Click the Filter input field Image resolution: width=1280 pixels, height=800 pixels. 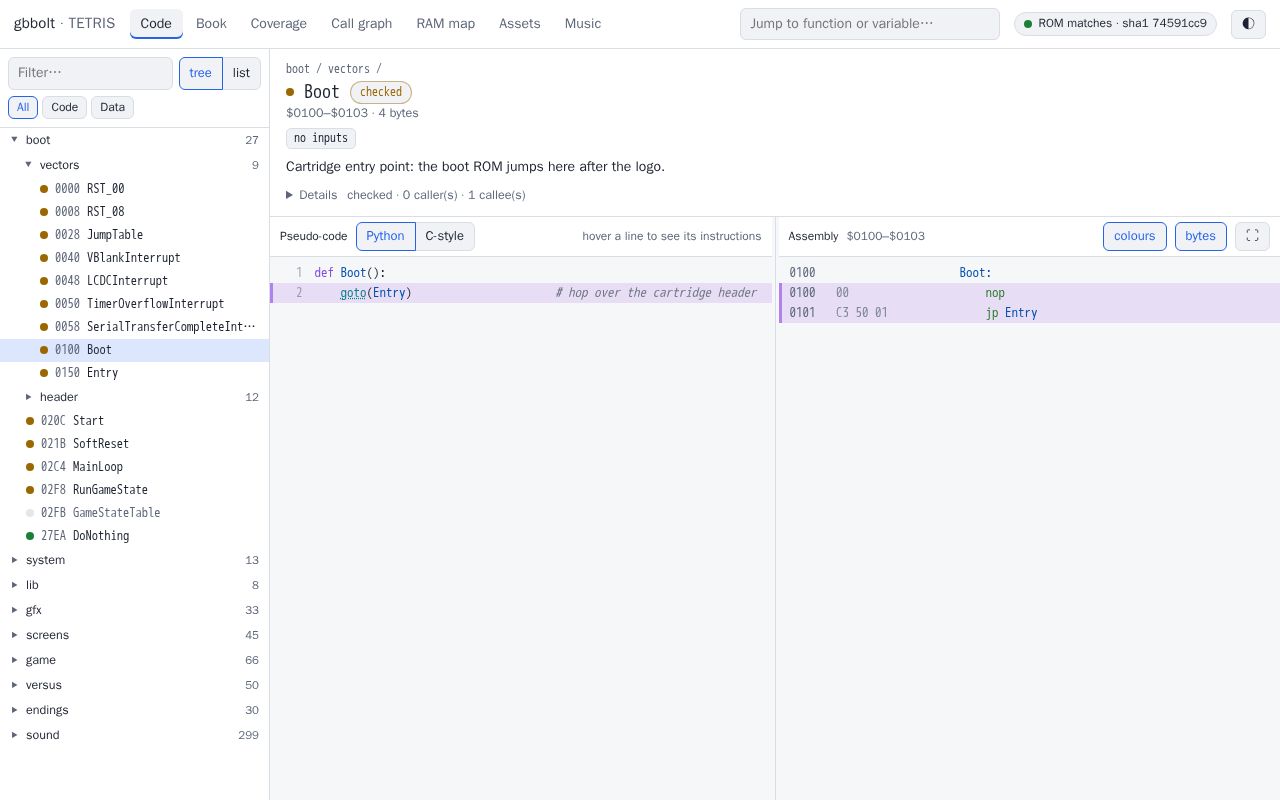click(91, 73)
